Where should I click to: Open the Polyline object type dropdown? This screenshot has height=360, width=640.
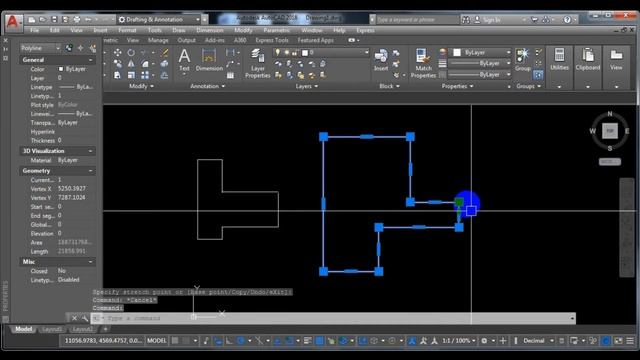click(40, 48)
